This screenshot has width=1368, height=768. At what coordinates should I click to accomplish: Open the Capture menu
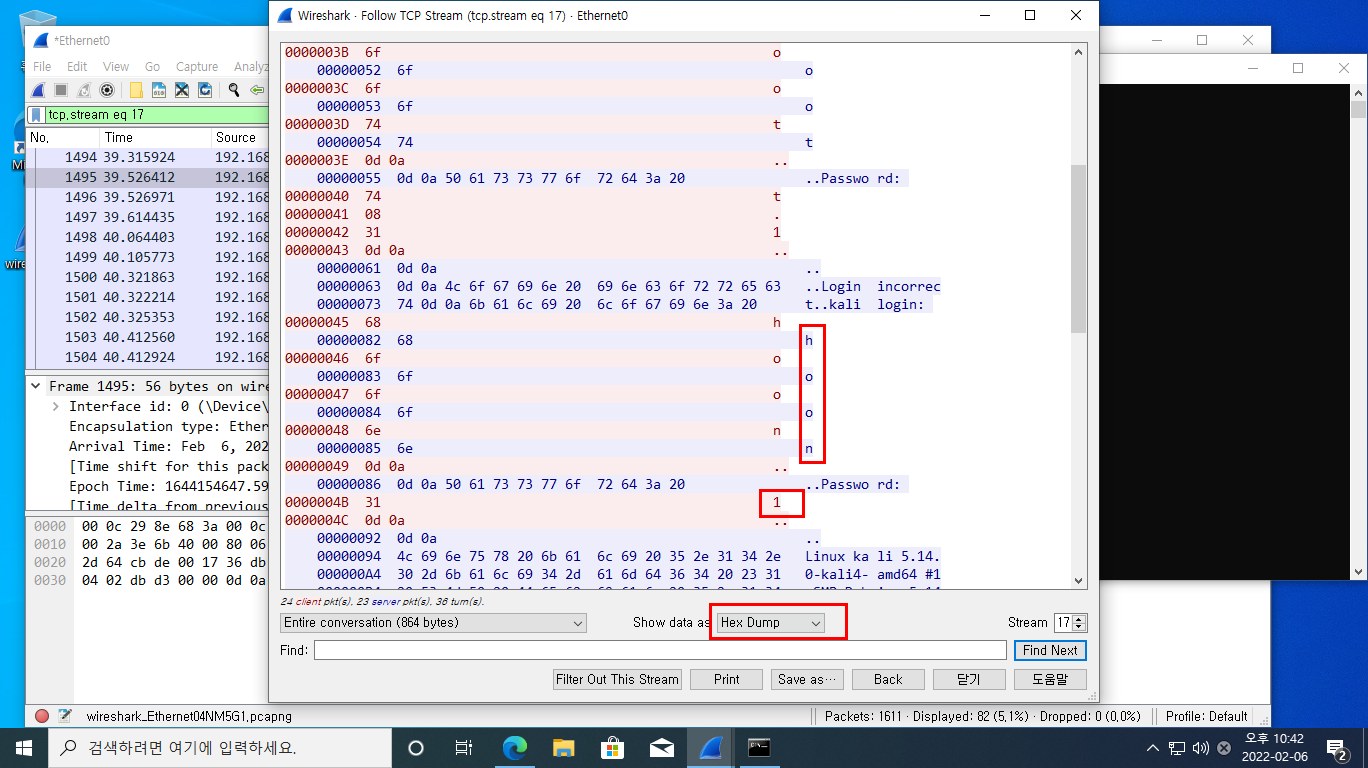tap(197, 66)
